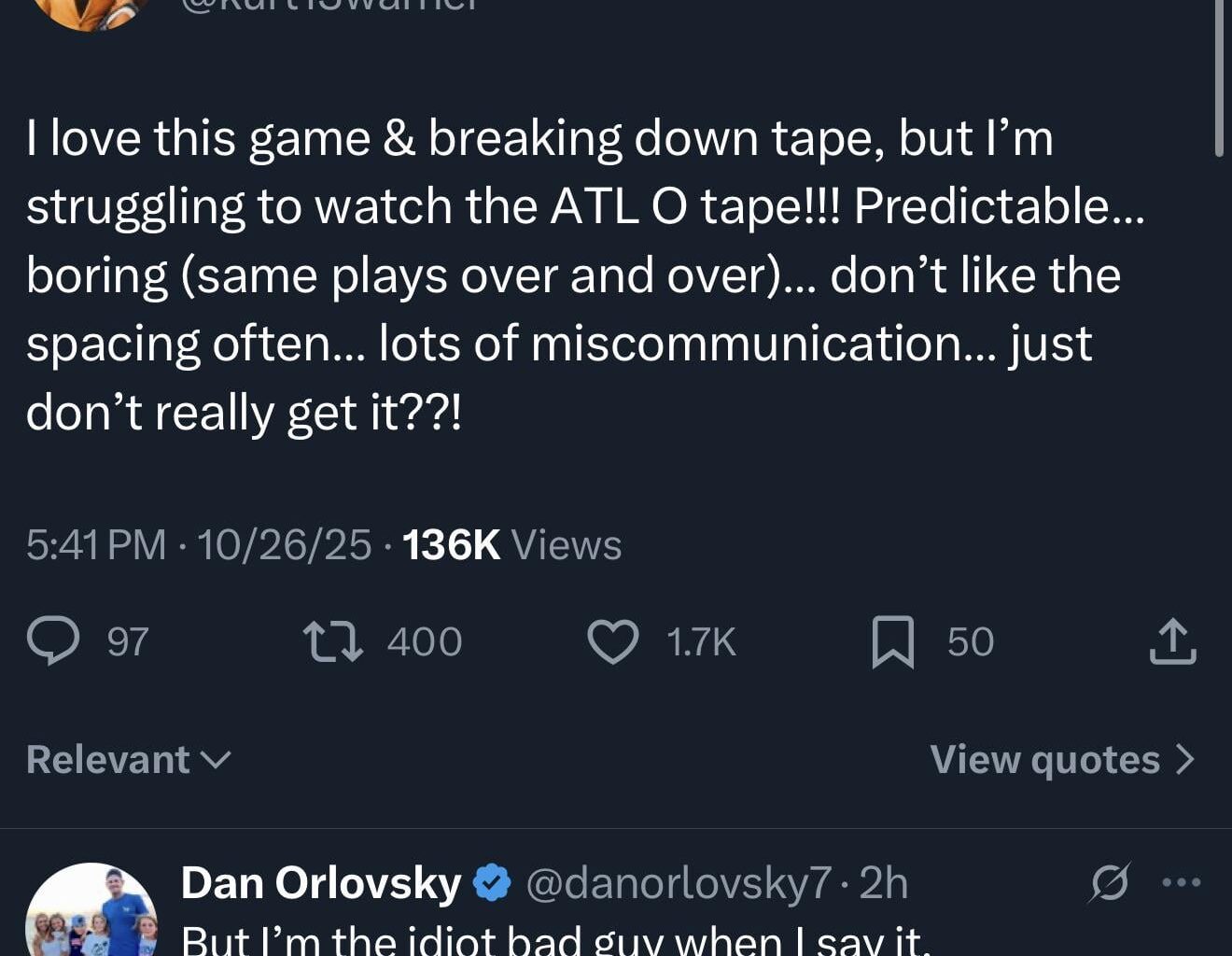Image resolution: width=1232 pixels, height=956 pixels.
Task: Click the 2h timestamp on Orlovsky's reply
Action: pos(883,883)
